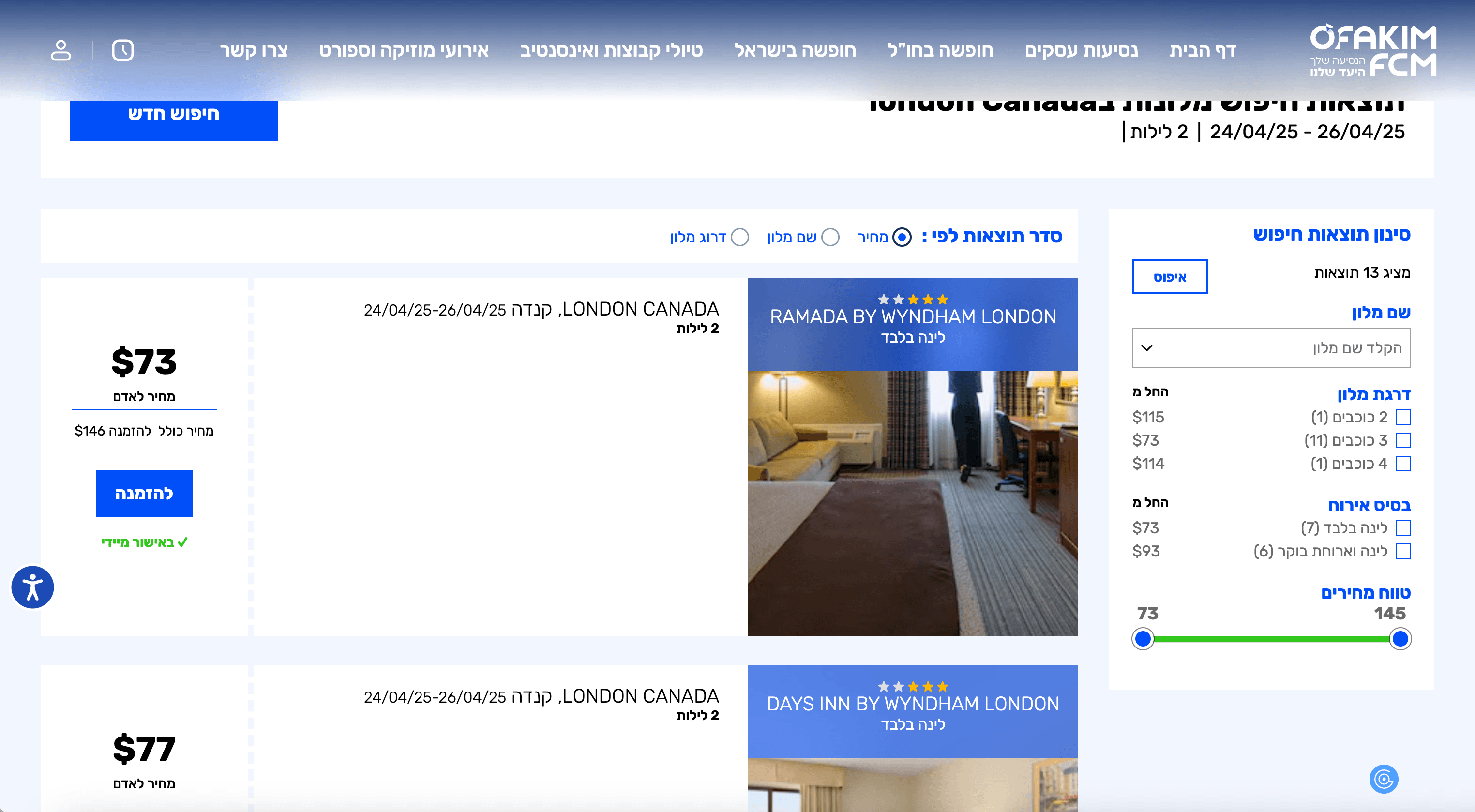
Task: Open the accessibility widget icon
Action: click(32, 587)
